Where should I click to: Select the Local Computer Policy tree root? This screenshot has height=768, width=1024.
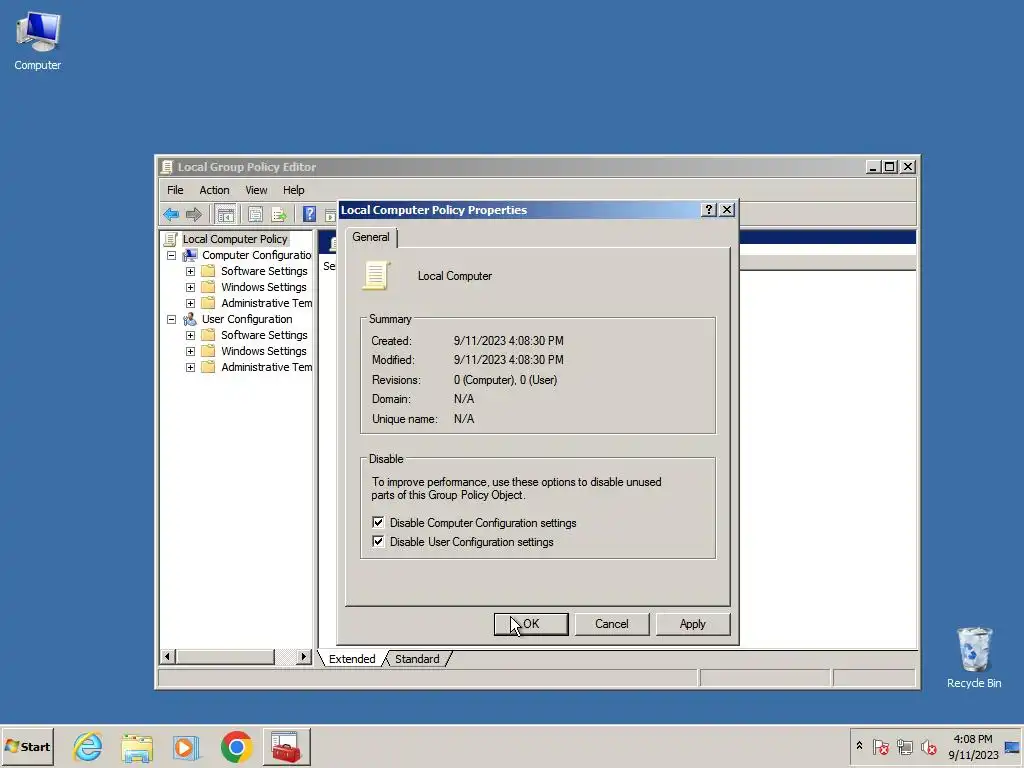[x=234, y=239]
